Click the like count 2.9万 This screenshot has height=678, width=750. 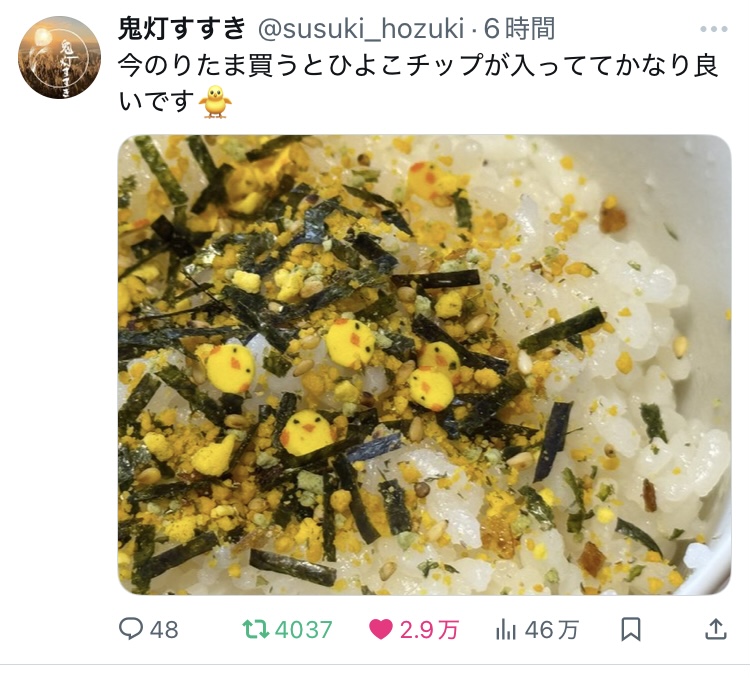click(x=429, y=630)
